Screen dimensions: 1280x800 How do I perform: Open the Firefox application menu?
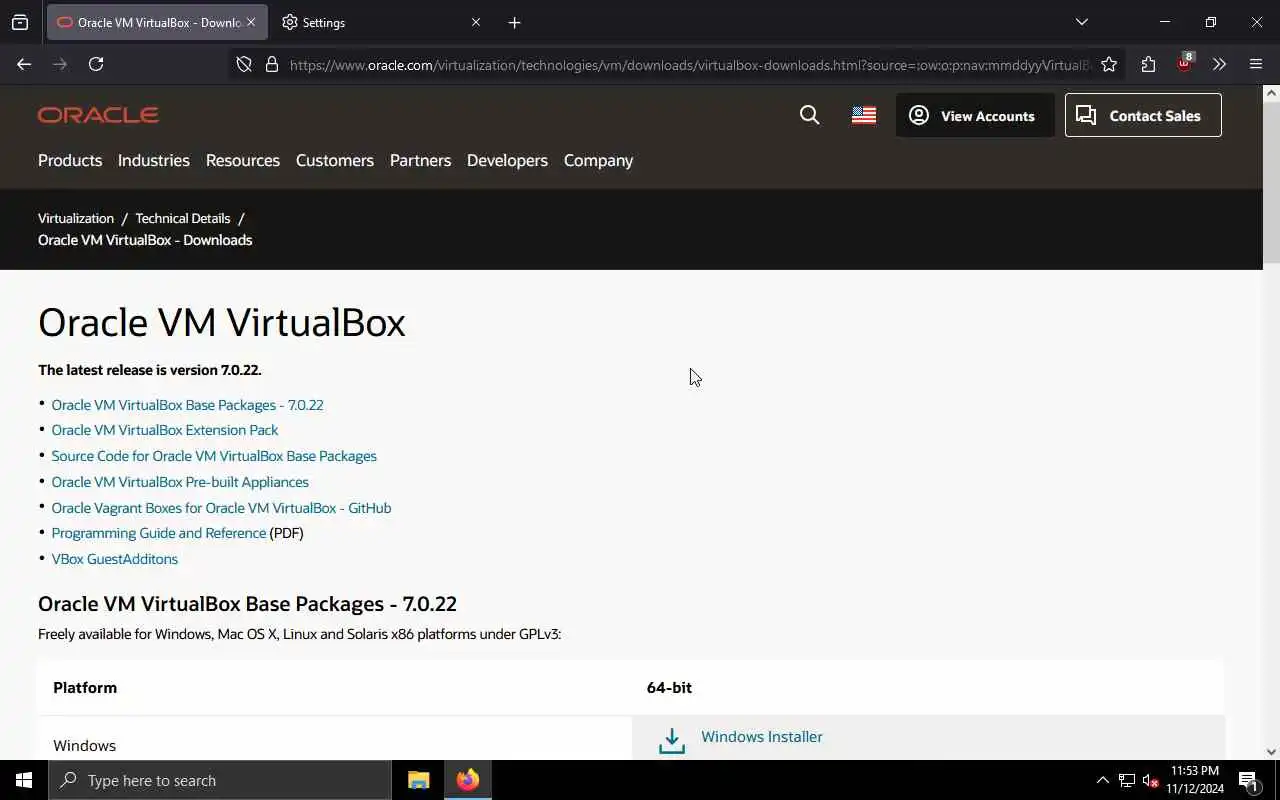click(1256, 64)
